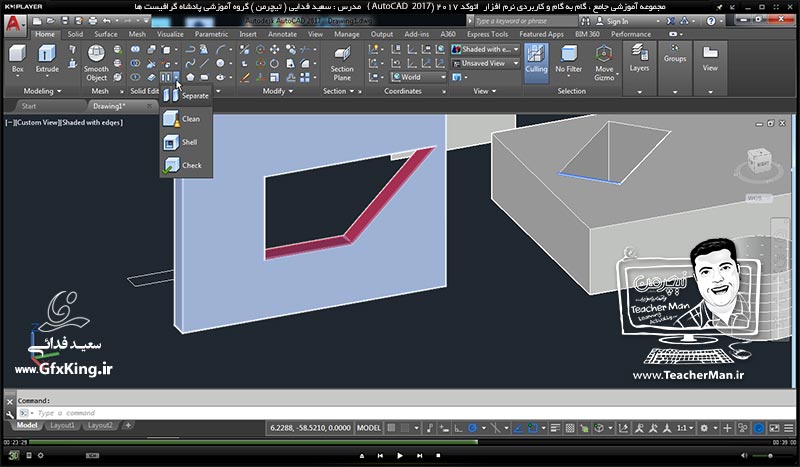This screenshot has width=800, height=467.
Task: Expand the Modeling panel
Action: 42,91
